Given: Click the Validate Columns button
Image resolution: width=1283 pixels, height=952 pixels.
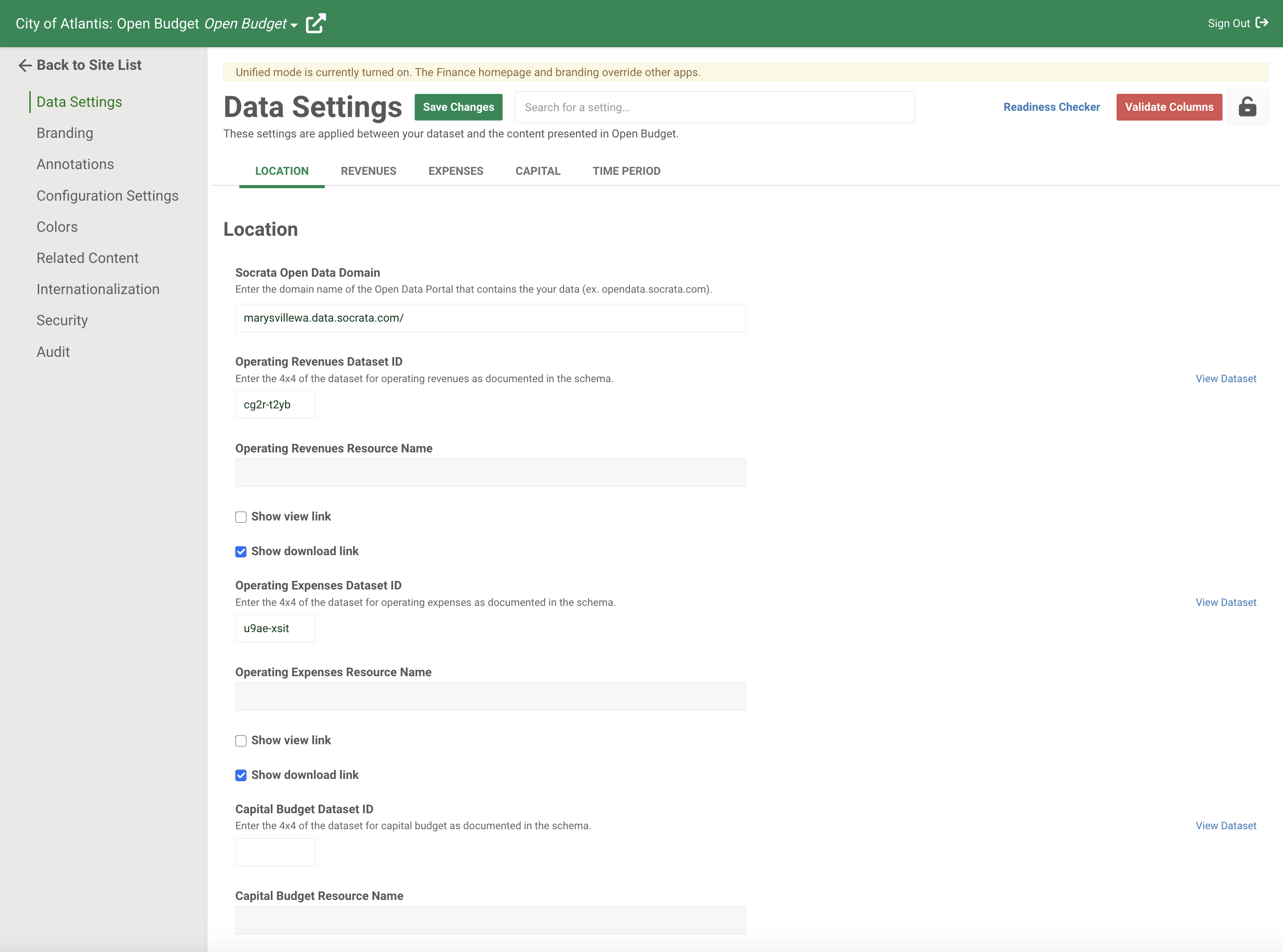Looking at the screenshot, I should coord(1169,107).
